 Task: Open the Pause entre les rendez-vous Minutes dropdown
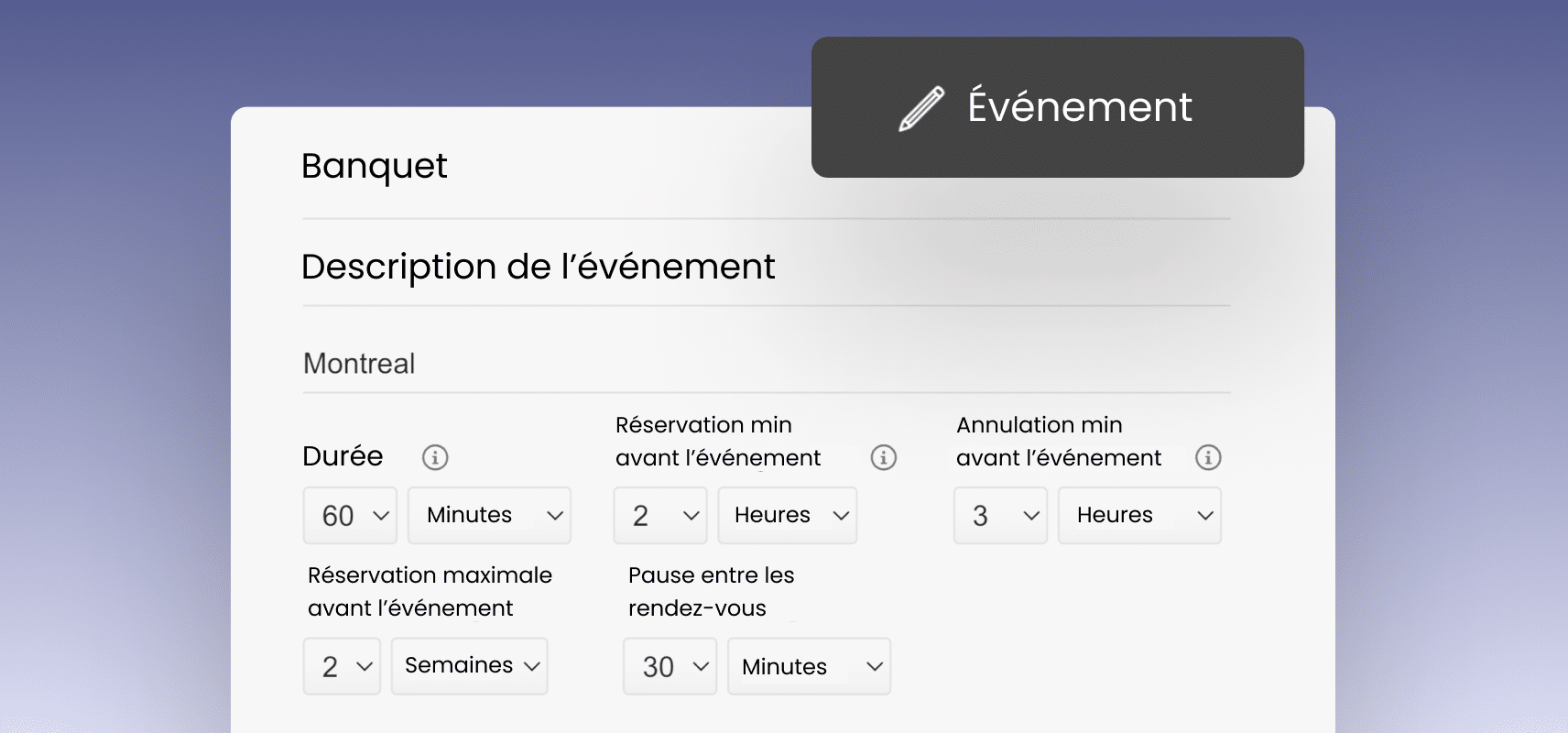[809, 666]
